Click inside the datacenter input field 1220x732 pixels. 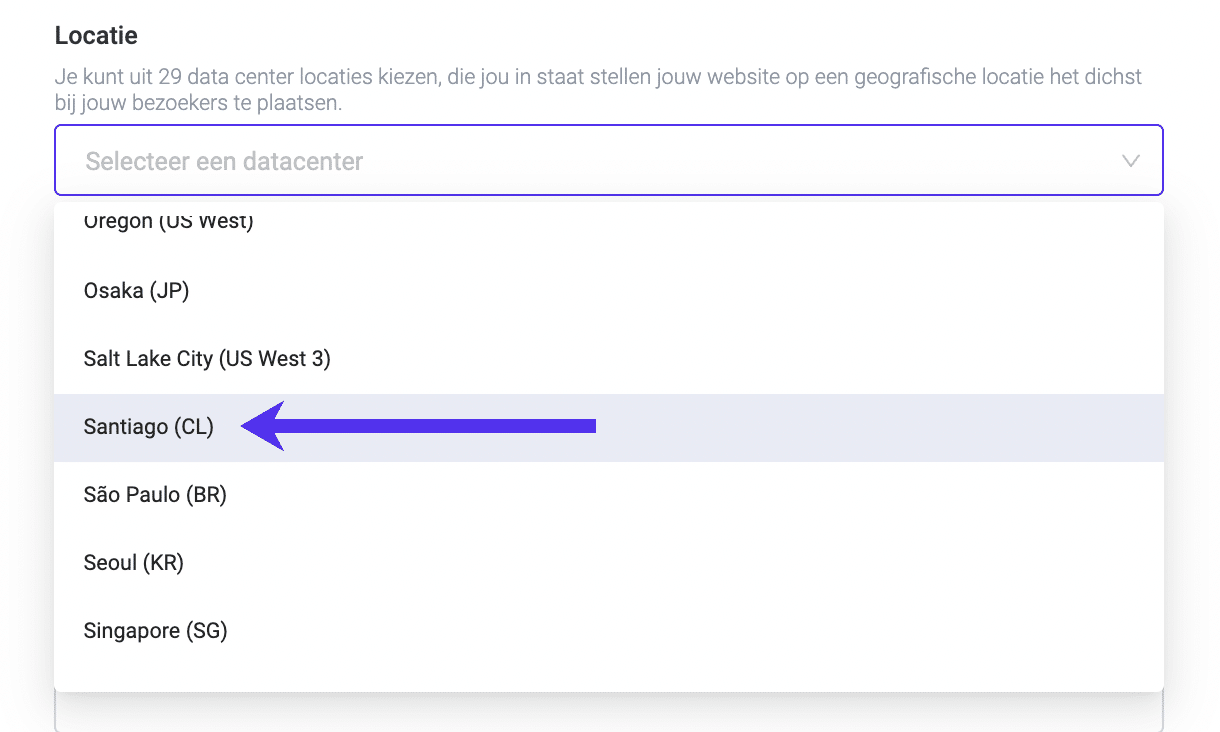(x=400, y=160)
